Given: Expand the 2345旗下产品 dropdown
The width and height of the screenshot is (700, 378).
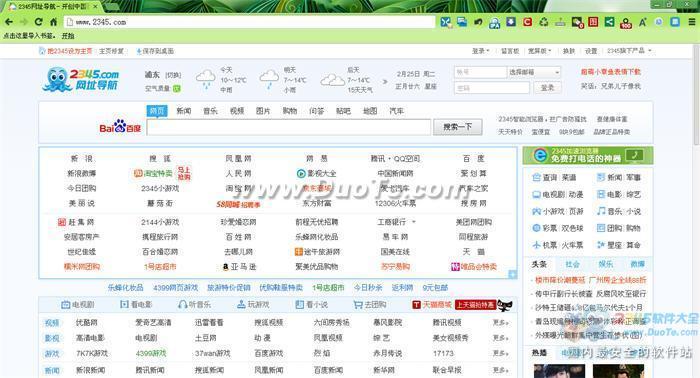Looking at the screenshot, I should tap(629, 51).
